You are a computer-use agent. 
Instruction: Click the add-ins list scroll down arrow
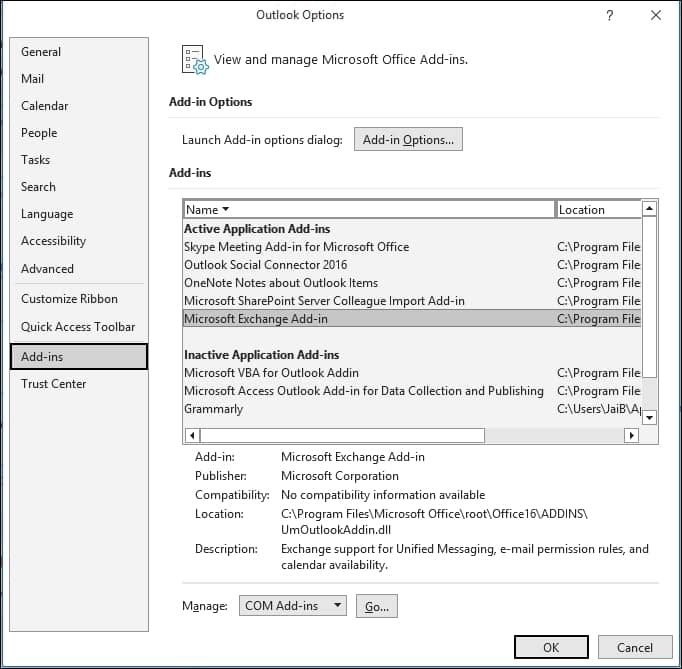[649, 418]
